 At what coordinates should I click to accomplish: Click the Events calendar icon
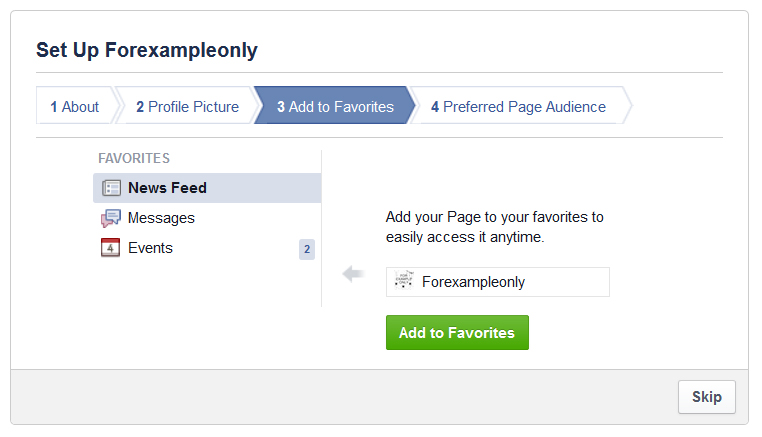pyautogui.click(x=111, y=248)
